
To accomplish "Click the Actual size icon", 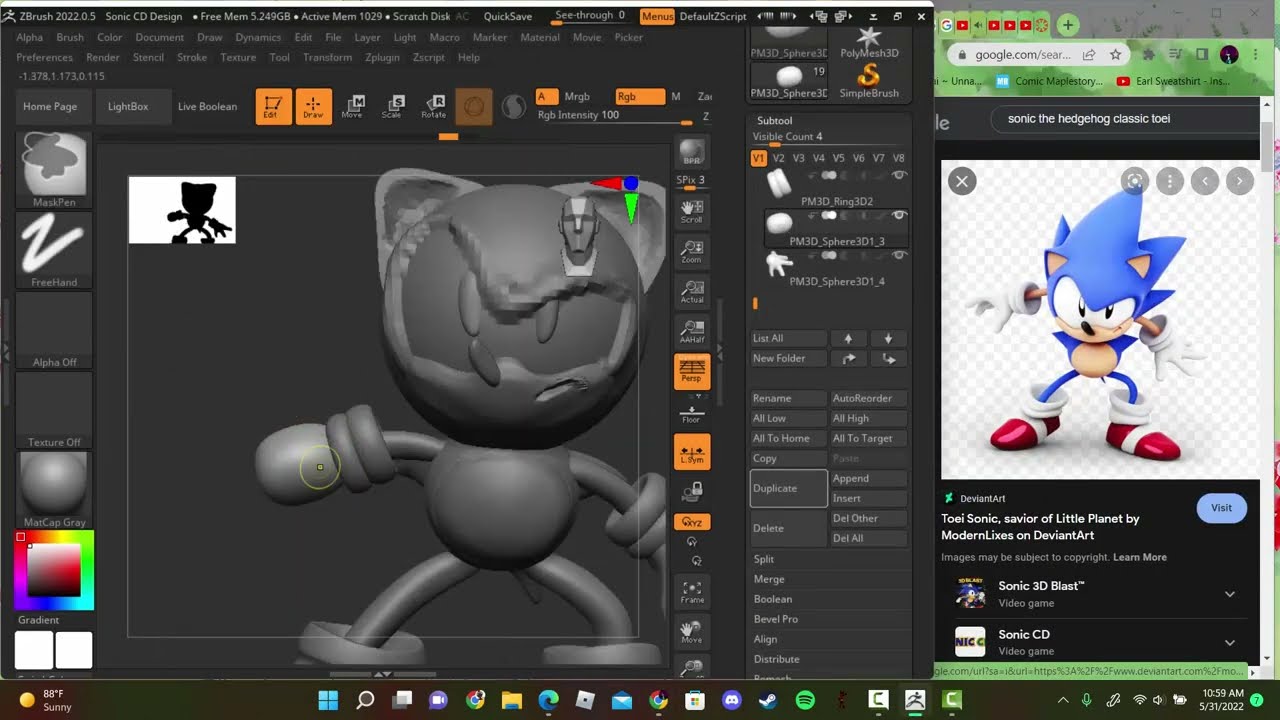I will [691, 291].
